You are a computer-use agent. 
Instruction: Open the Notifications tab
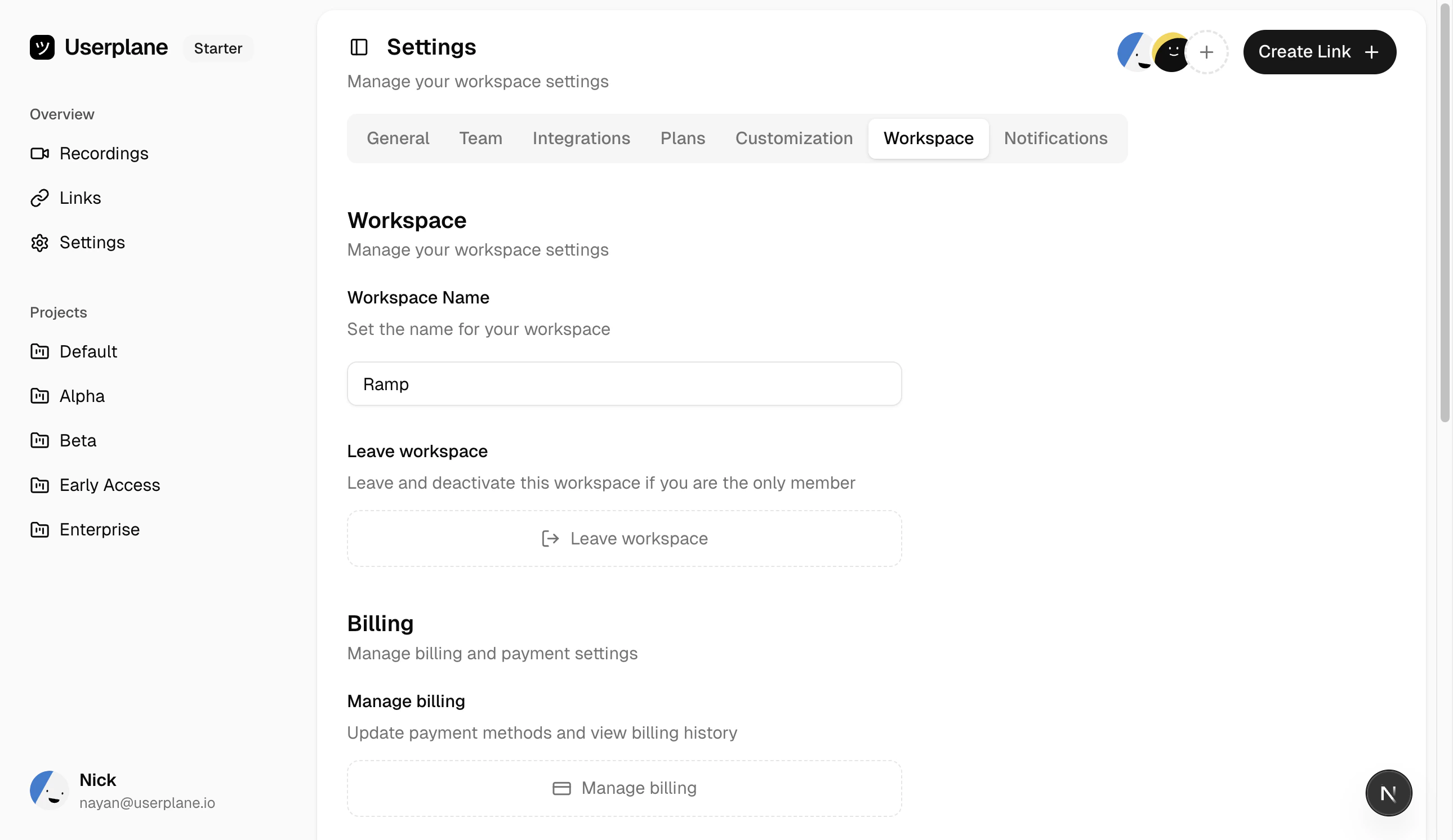tap(1055, 138)
